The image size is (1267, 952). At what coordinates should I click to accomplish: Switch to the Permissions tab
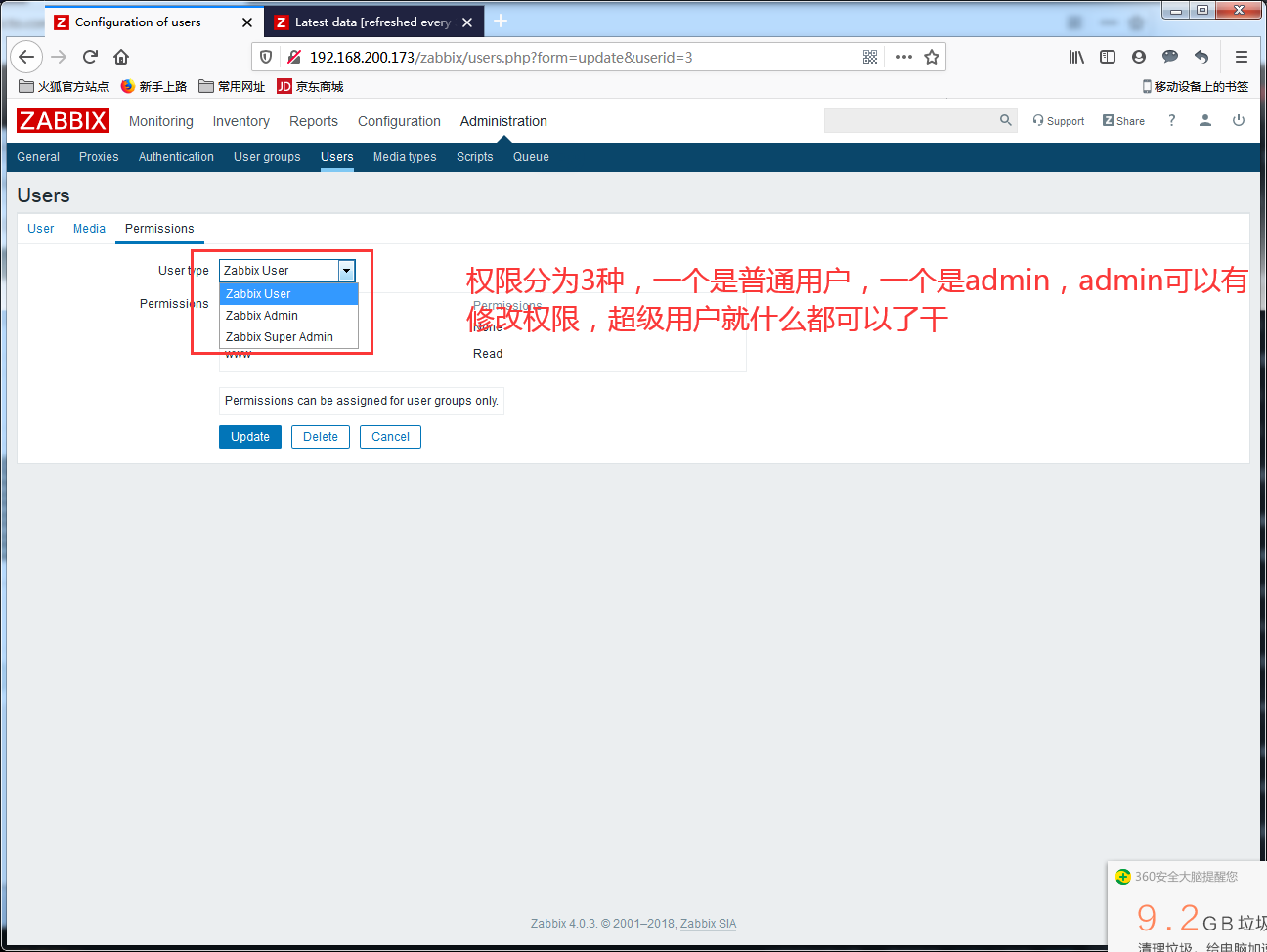point(159,229)
